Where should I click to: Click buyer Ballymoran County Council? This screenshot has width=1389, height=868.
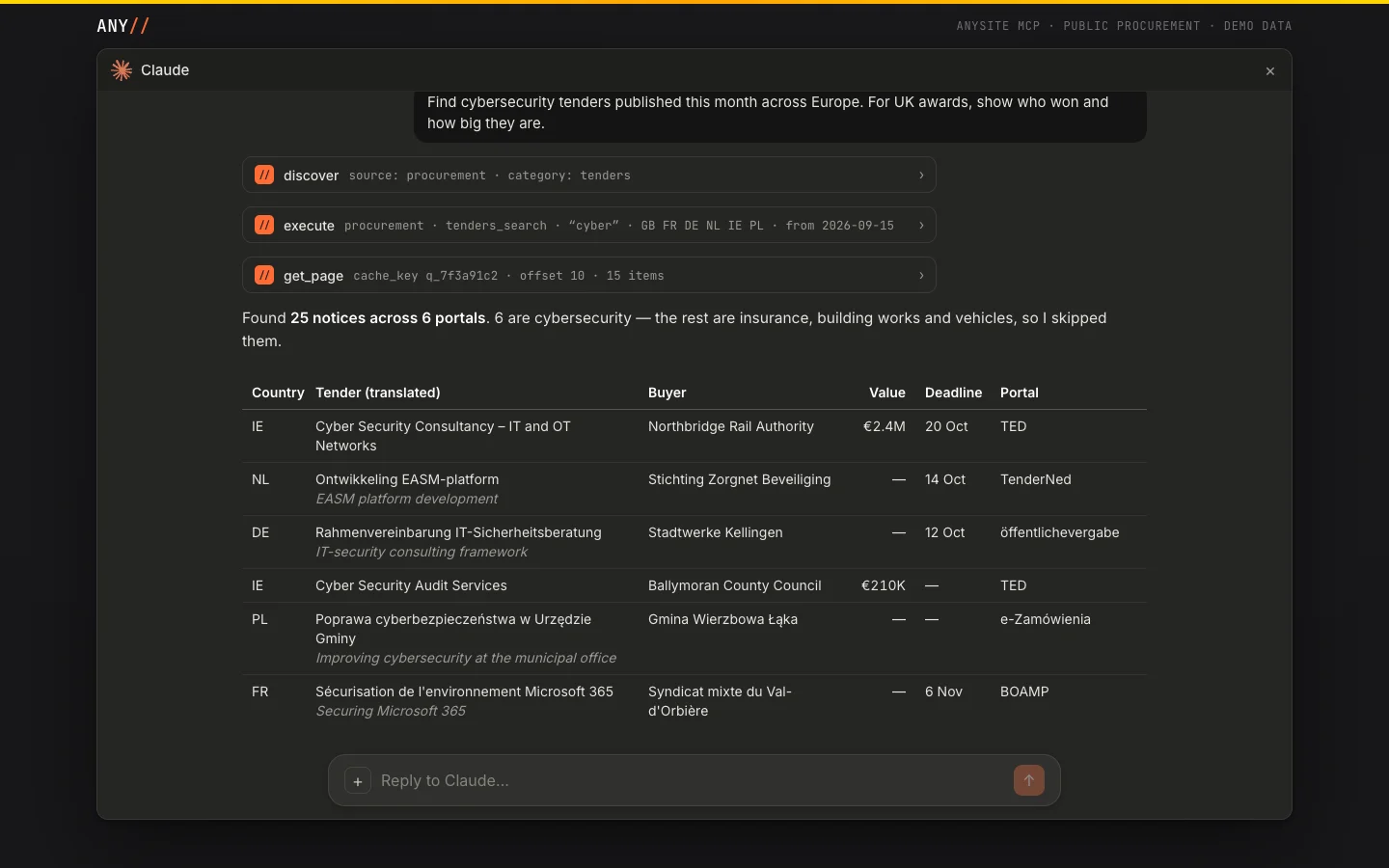[735, 585]
